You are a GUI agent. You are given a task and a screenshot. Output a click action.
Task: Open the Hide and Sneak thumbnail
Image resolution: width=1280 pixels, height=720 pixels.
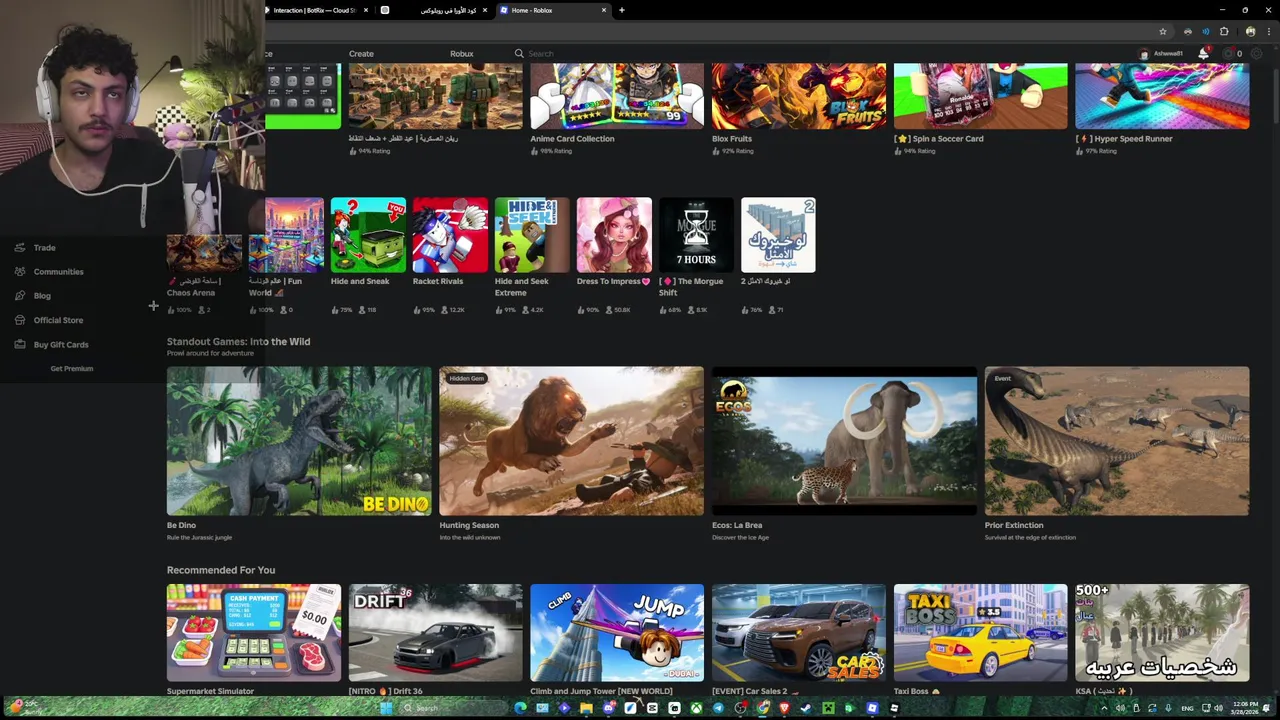click(368, 235)
